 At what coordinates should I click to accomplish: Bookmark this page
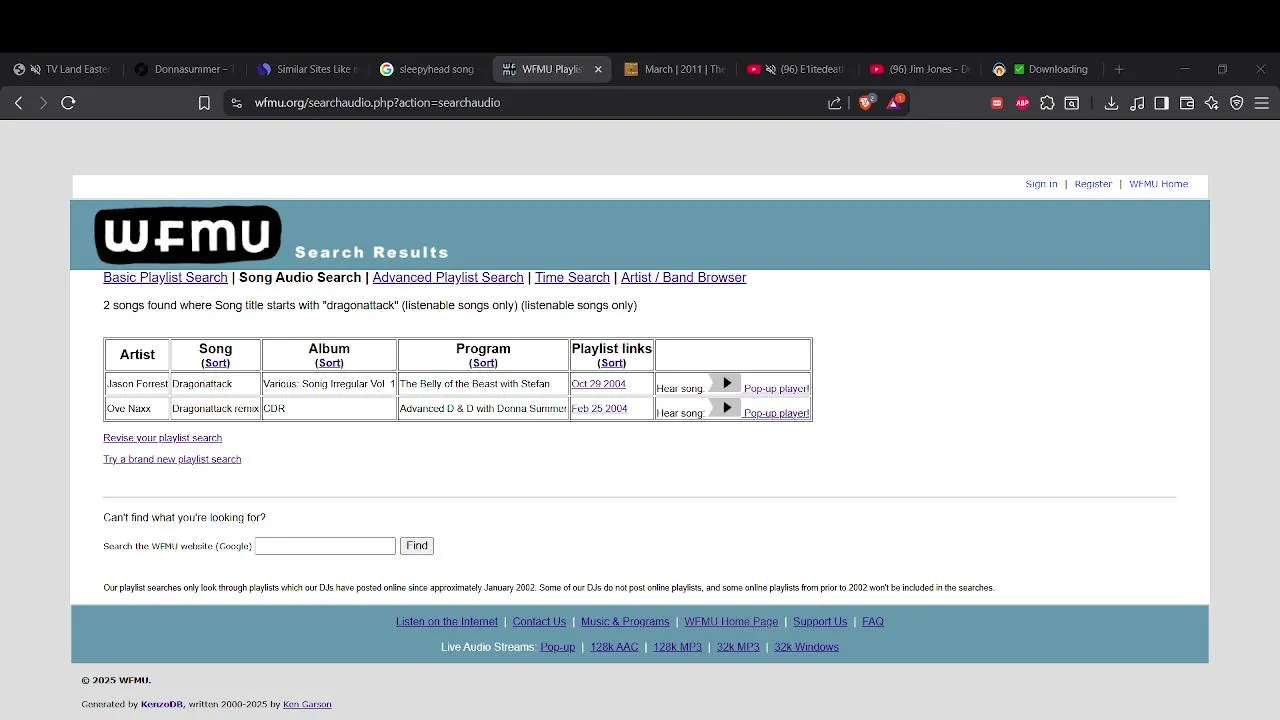204,103
